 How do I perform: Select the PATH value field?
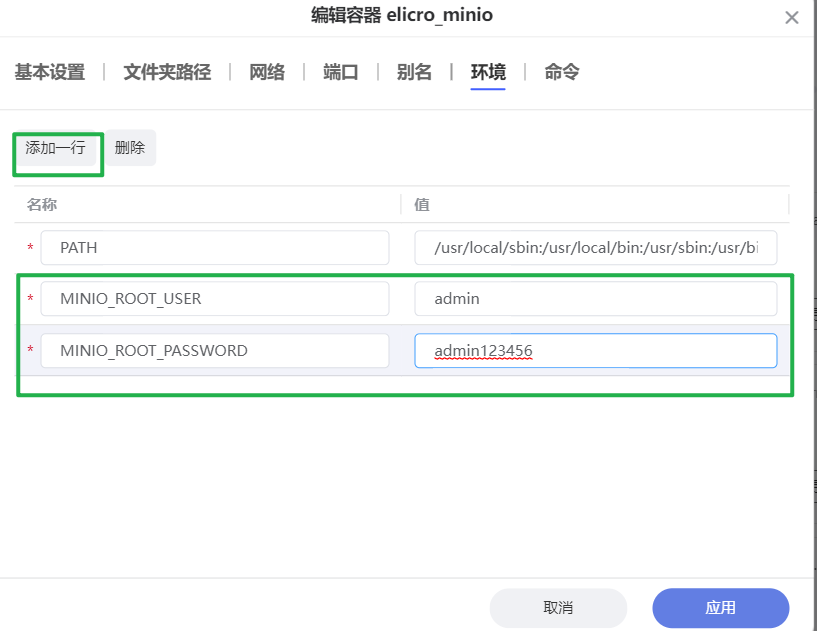tap(595, 247)
